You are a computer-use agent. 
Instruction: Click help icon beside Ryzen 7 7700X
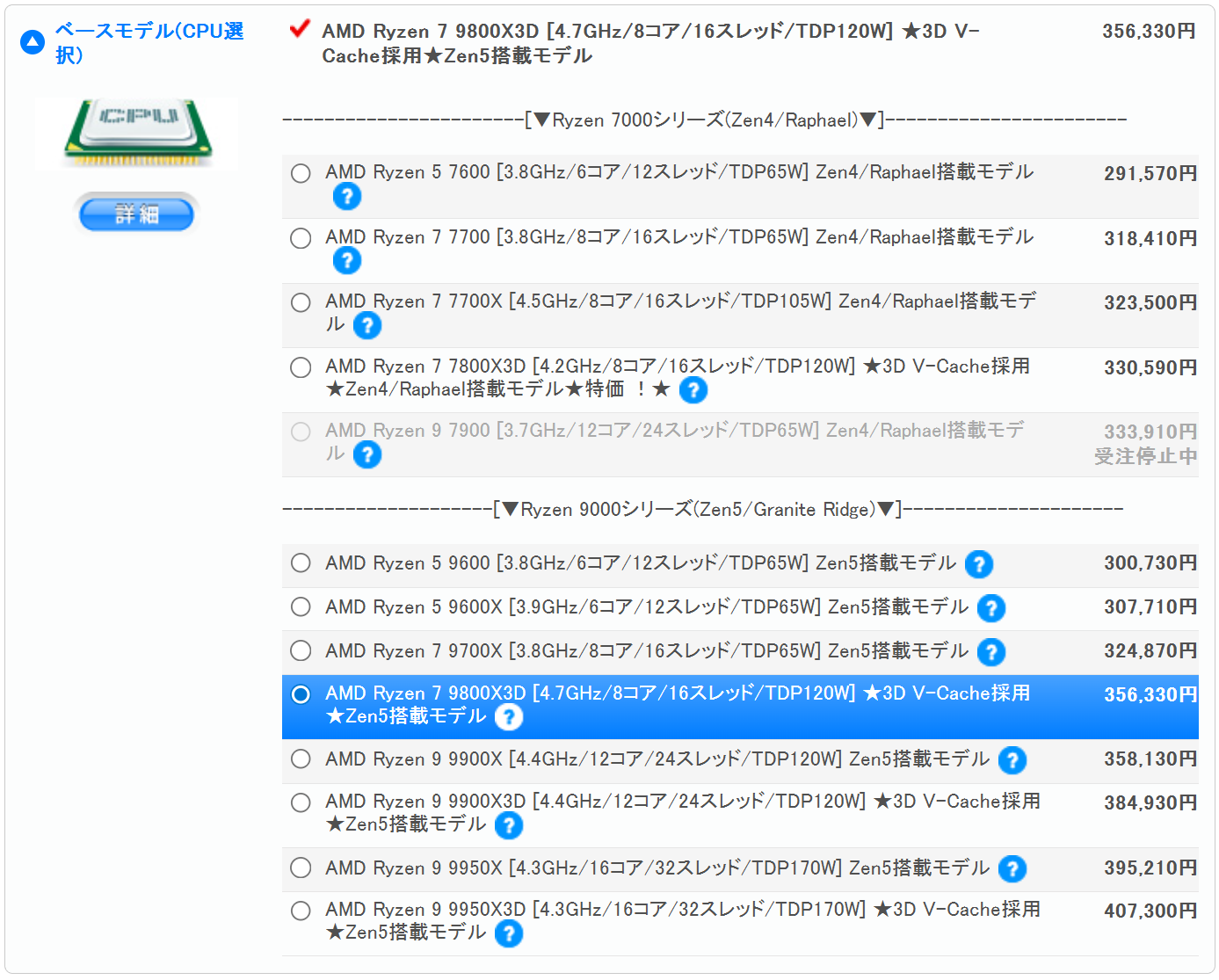point(367,325)
